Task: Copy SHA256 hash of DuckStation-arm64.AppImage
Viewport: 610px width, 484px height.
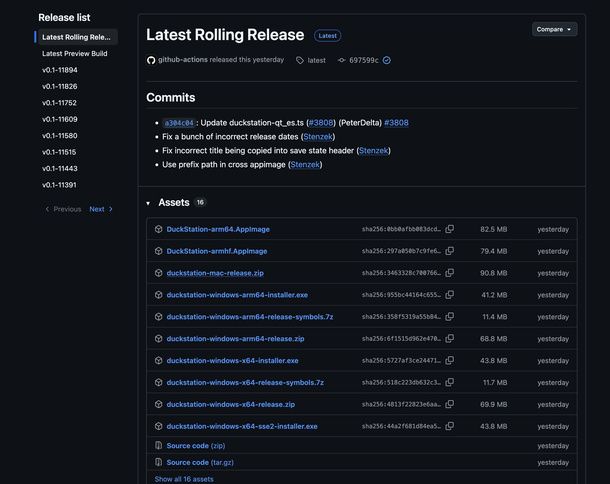Action: tap(449, 229)
